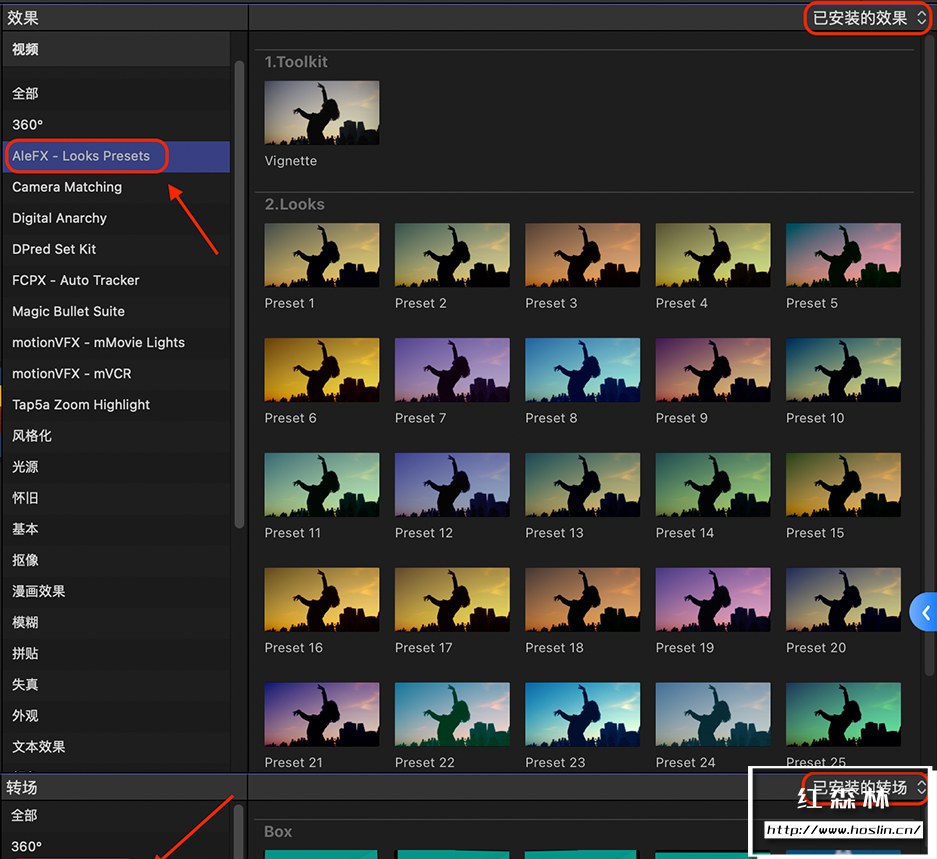The width and height of the screenshot is (937, 859).
Task: Select 全部 in the 效果 sidebar
Action: coord(116,94)
